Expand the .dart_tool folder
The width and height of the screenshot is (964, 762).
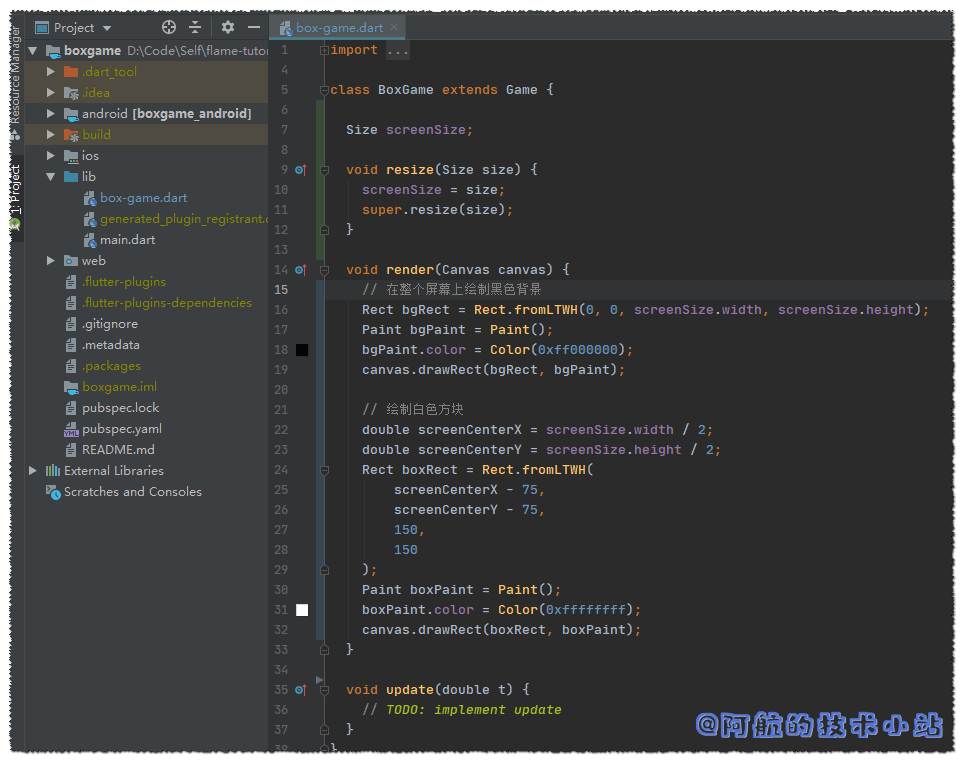pyautogui.click(x=51, y=72)
